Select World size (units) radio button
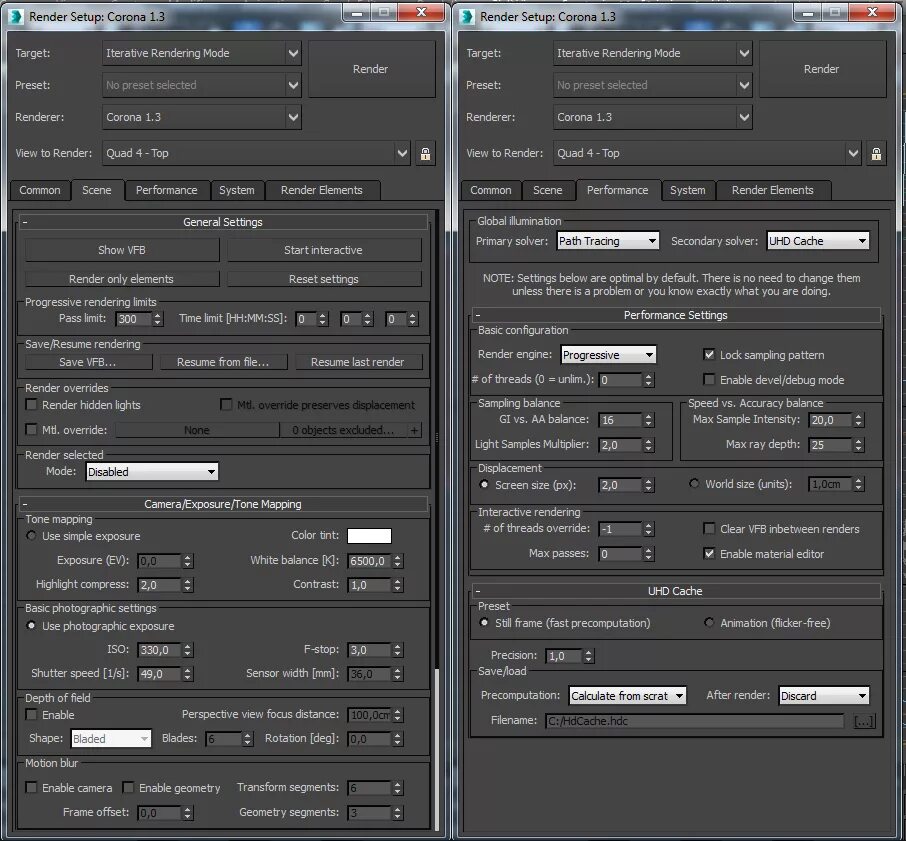Viewport: 906px width, 841px height. pyautogui.click(x=694, y=484)
